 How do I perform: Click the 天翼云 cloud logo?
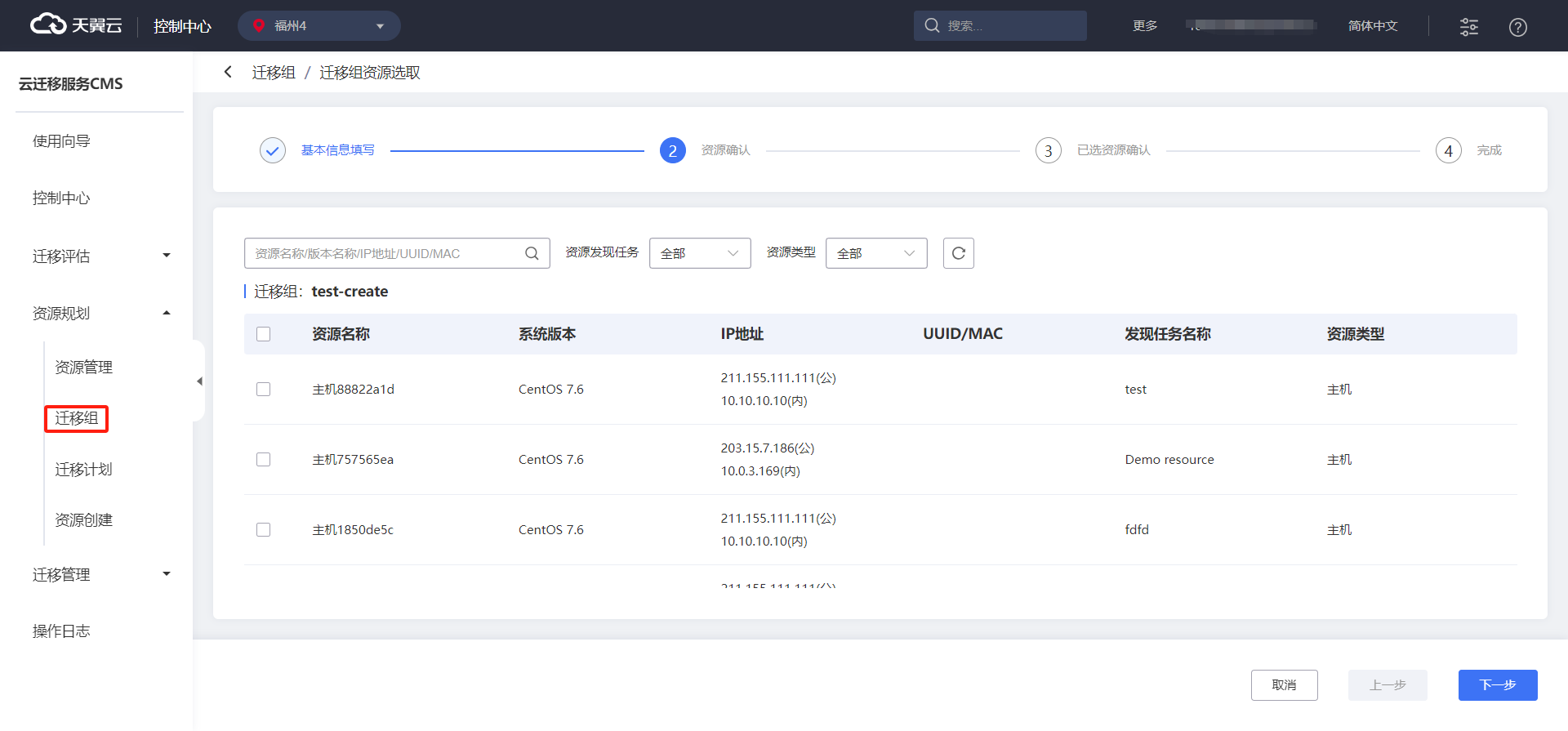(76, 25)
